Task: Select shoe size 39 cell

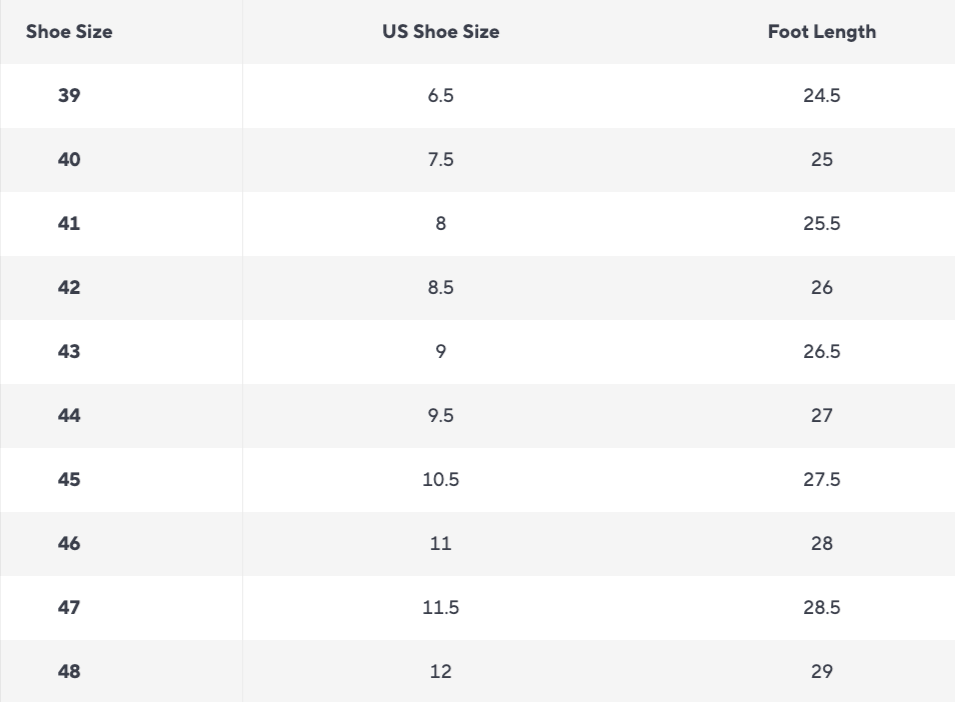Action: click(x=69, y=96)
